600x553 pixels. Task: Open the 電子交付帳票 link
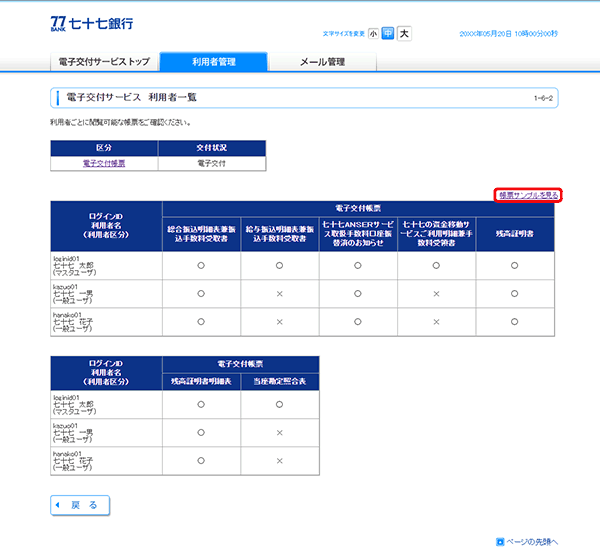(x=104, y=163)
